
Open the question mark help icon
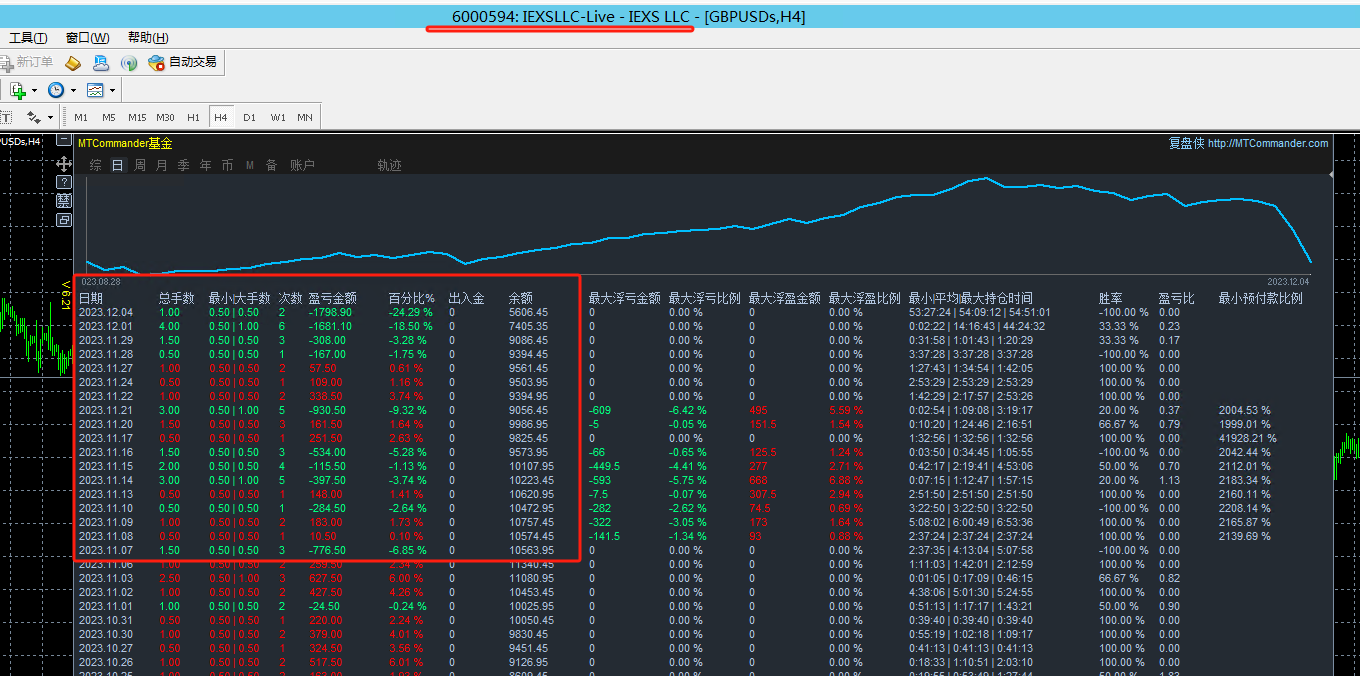coord(64,182)
